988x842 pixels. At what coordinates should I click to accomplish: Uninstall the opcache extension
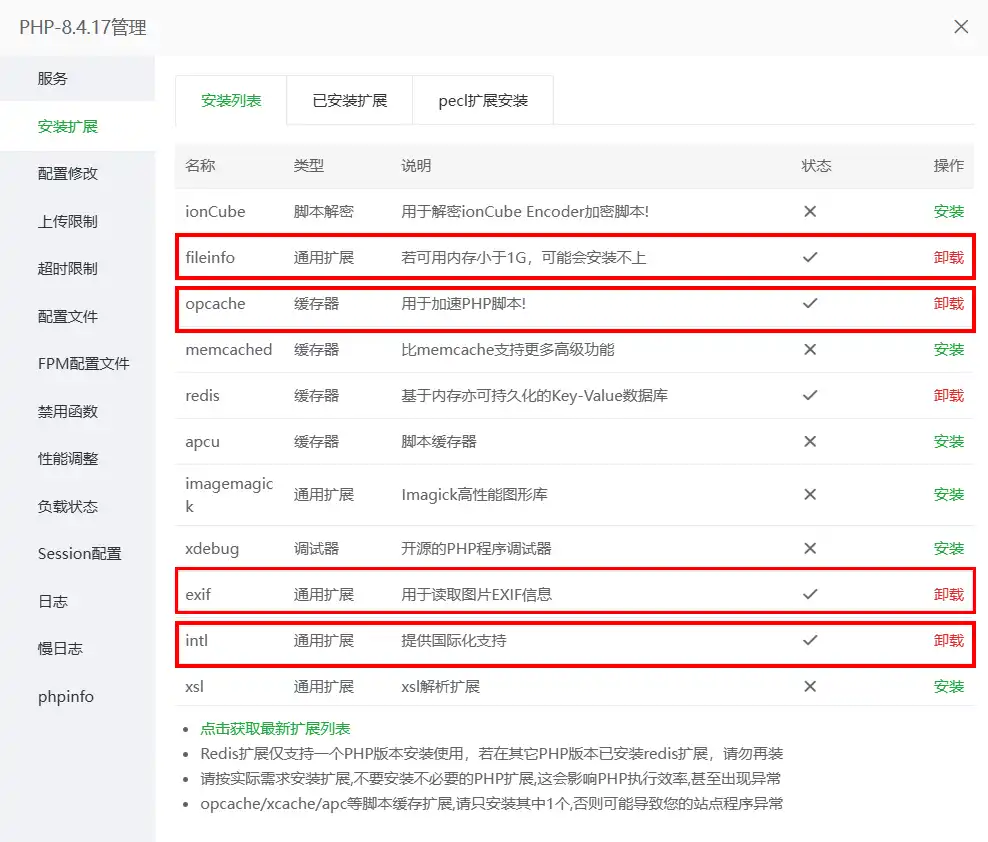[948, 304]
